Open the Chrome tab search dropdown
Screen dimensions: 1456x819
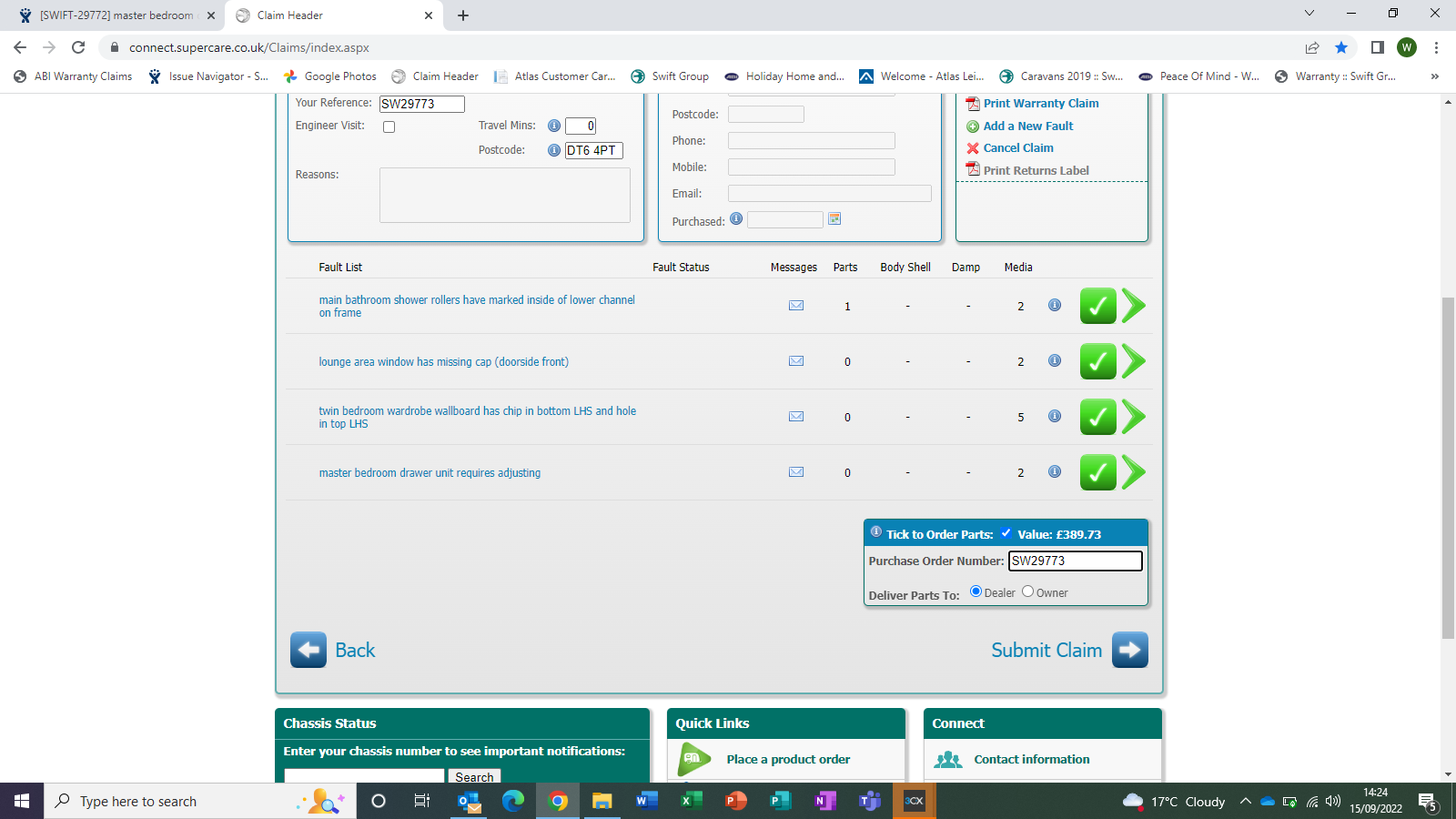(x=1309, y=14)
